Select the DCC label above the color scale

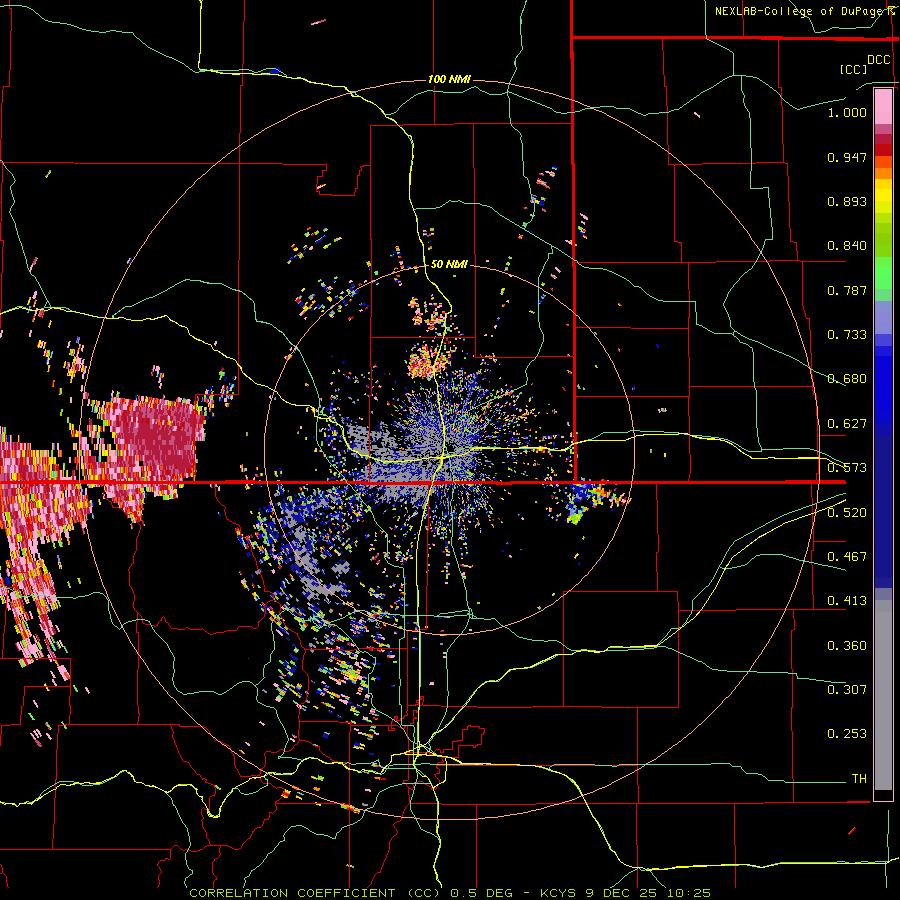878,60
